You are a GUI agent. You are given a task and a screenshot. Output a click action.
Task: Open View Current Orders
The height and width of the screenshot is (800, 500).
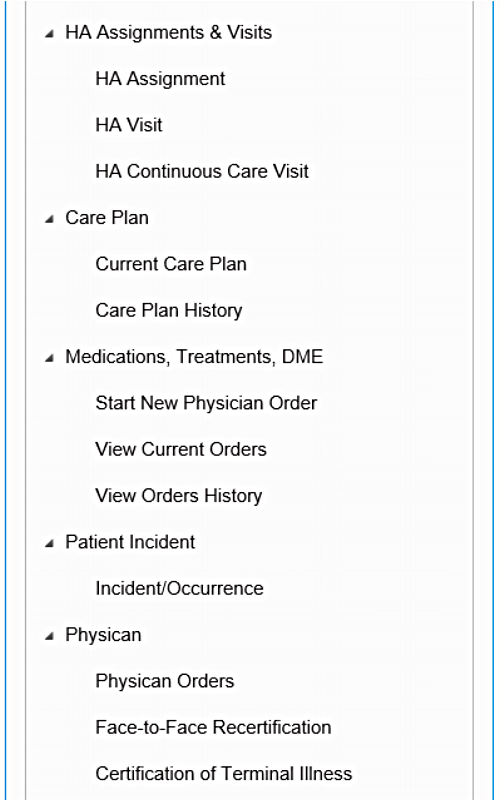[181, 449]
